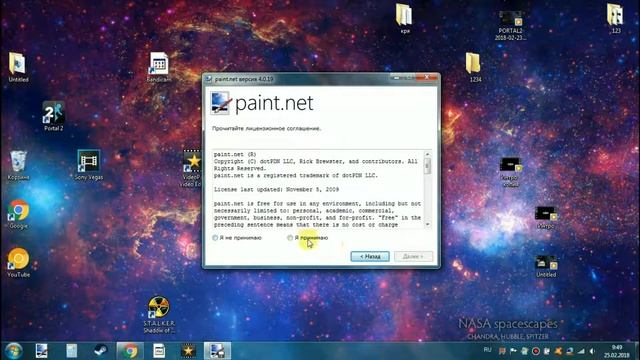Select the 'Я не принимаю' radio button
640x360 pixels.
pos(215,238)
